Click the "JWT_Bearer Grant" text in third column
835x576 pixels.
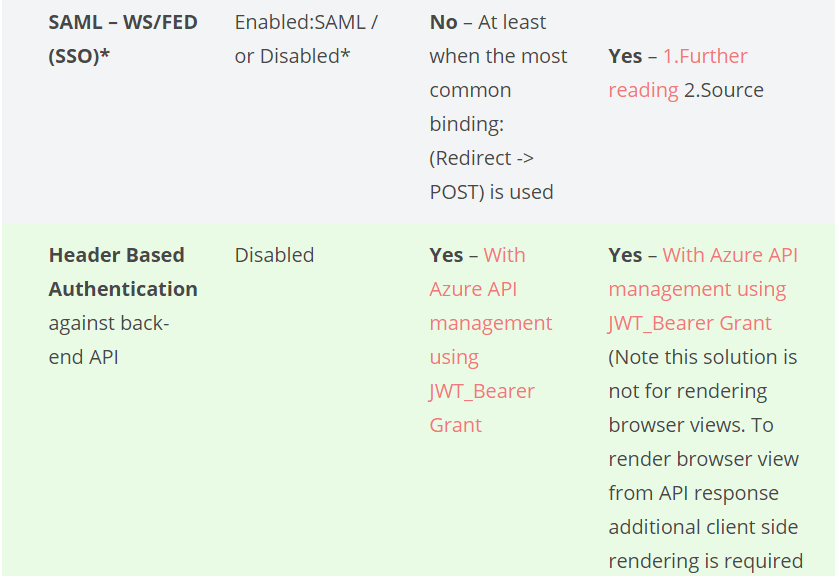[482, 408]
